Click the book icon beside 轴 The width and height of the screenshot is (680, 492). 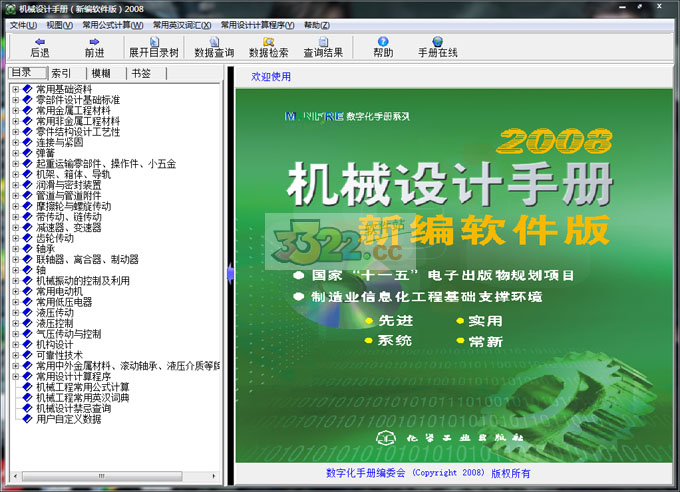coord(27,270)
